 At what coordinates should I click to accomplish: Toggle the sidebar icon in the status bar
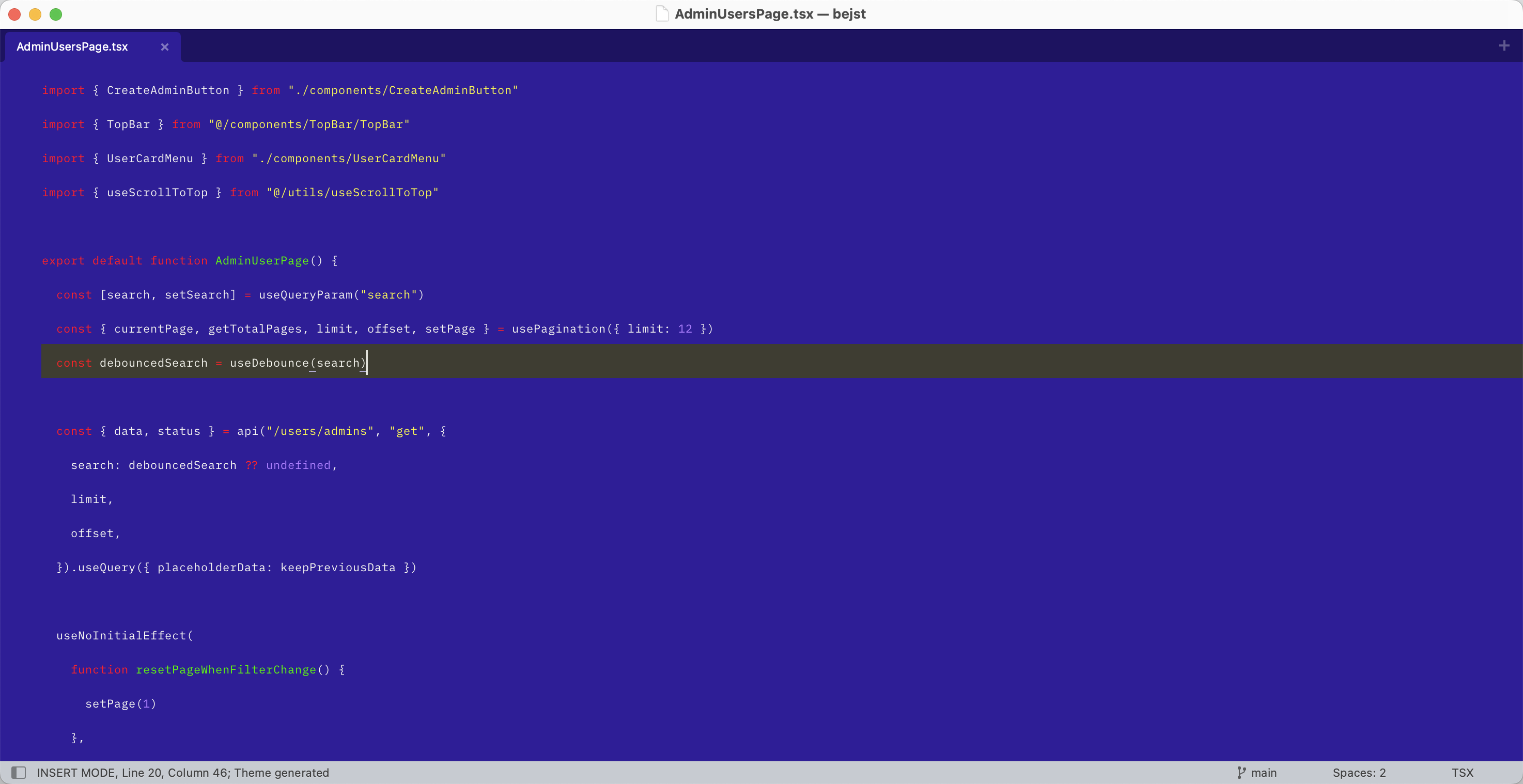click(19, 772)
